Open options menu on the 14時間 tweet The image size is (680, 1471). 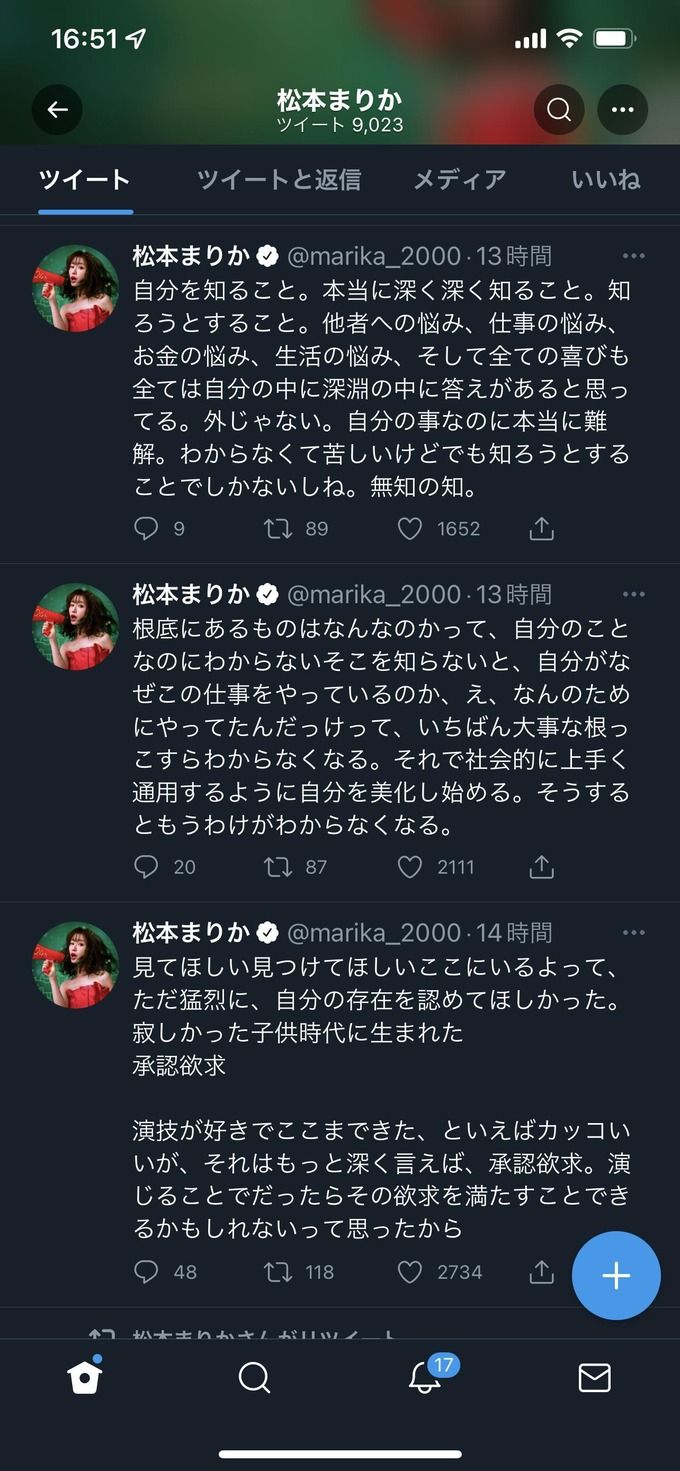point(633,931)
